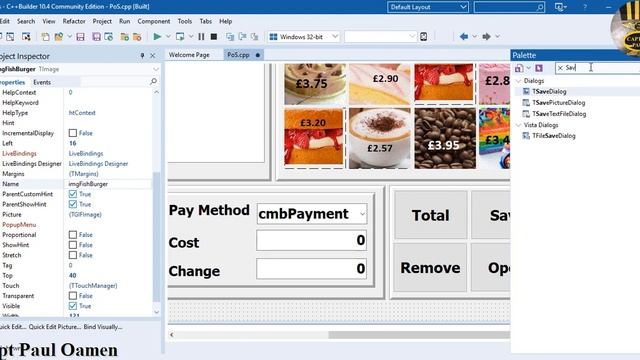
Task: Click the Remove button on the form
Action: [431, 268]
